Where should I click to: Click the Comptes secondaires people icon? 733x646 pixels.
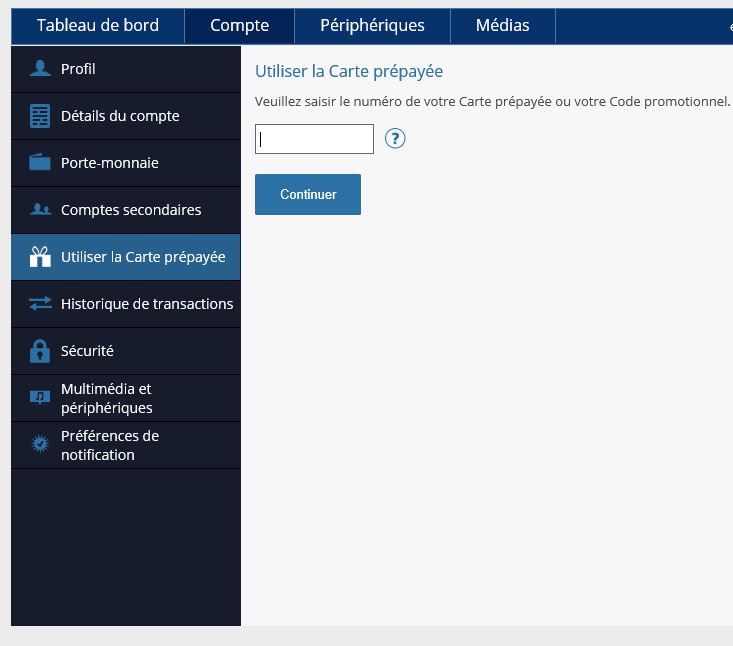pyautogui.click(x=40, y=210)
